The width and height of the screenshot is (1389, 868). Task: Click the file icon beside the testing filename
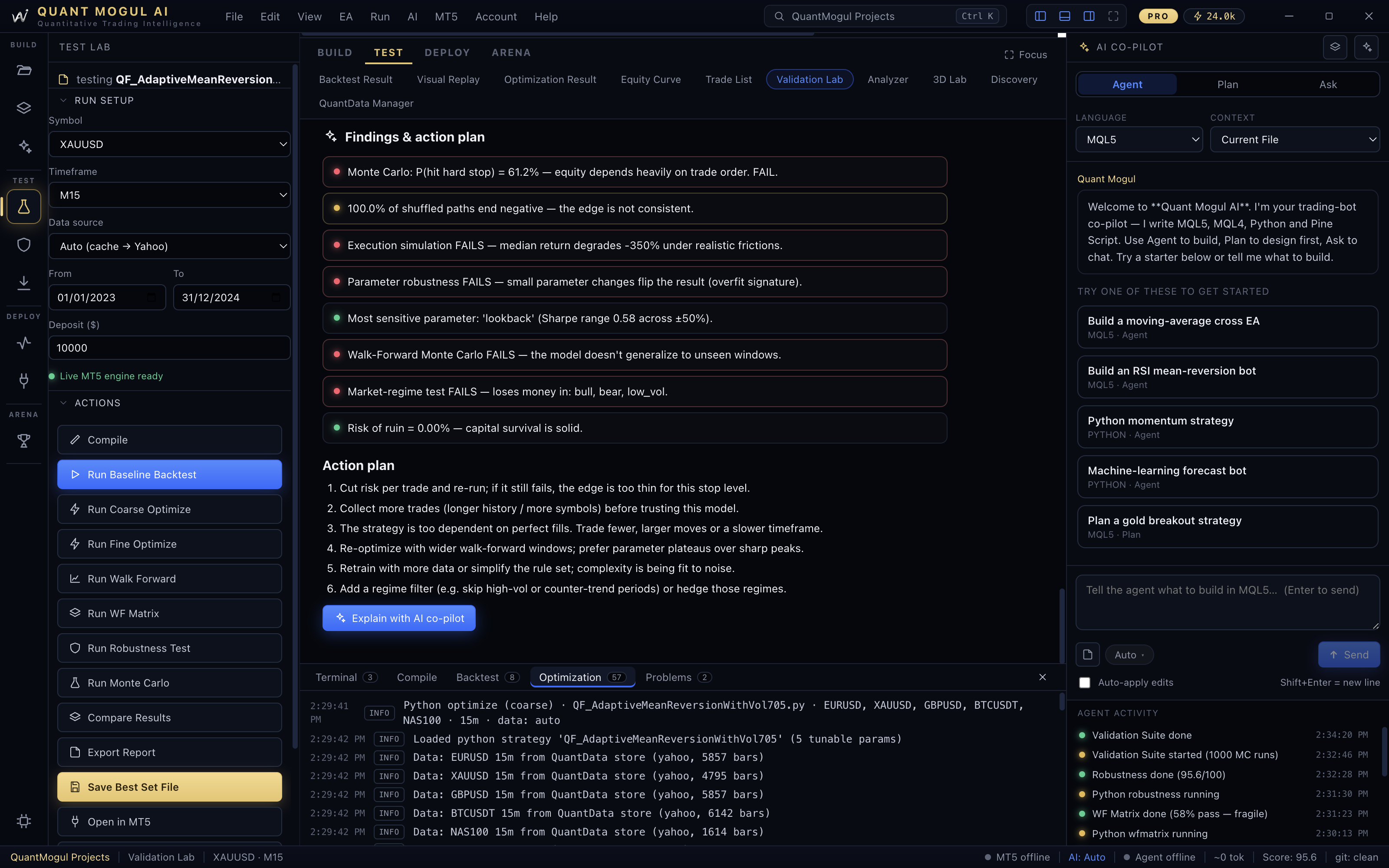pos(64,79)
